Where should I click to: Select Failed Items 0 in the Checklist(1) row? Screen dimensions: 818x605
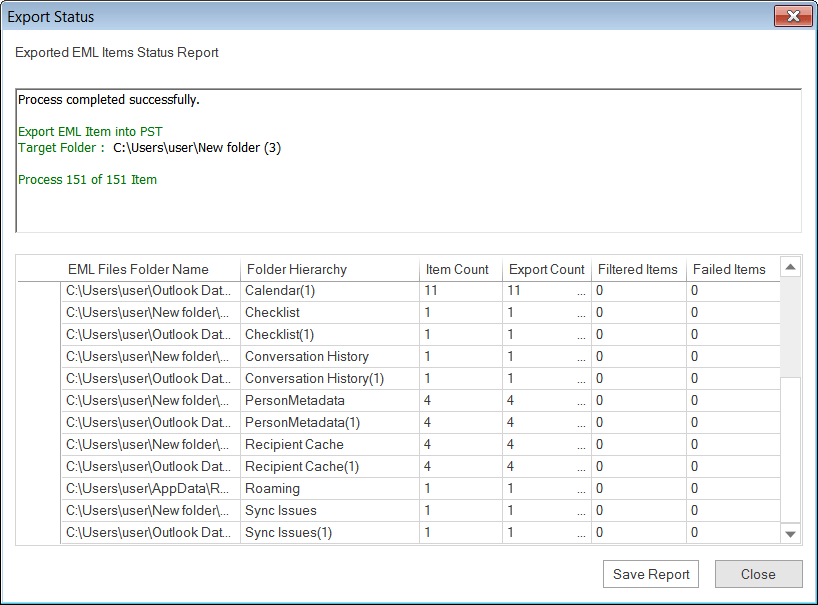pyautogui.click(x=733, y=334)
